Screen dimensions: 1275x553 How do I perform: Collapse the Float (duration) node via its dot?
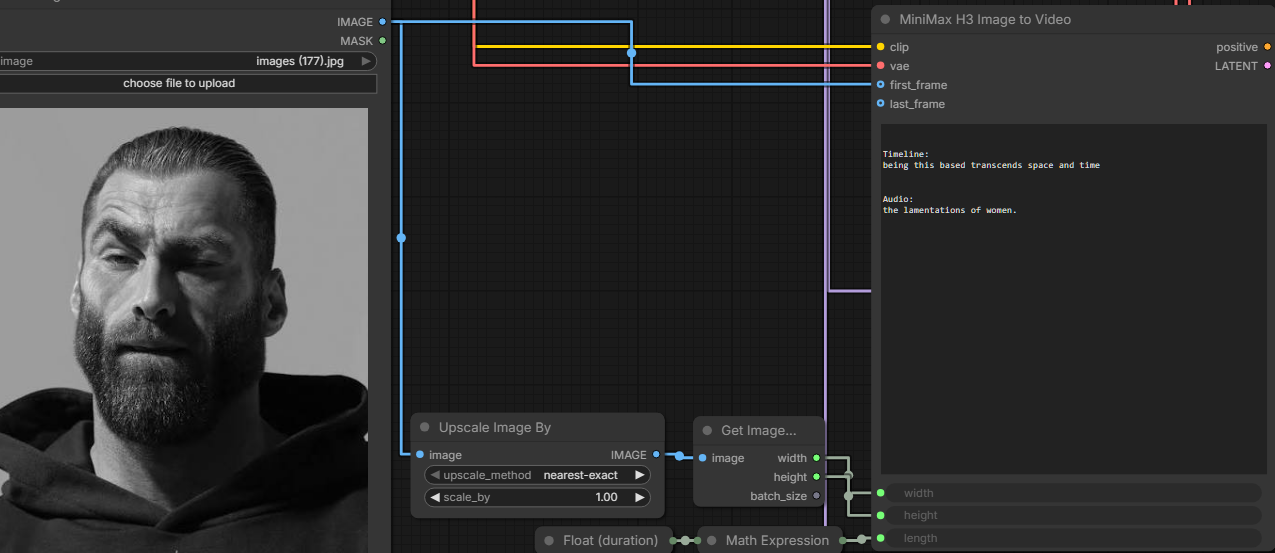(x=549, y=540)
